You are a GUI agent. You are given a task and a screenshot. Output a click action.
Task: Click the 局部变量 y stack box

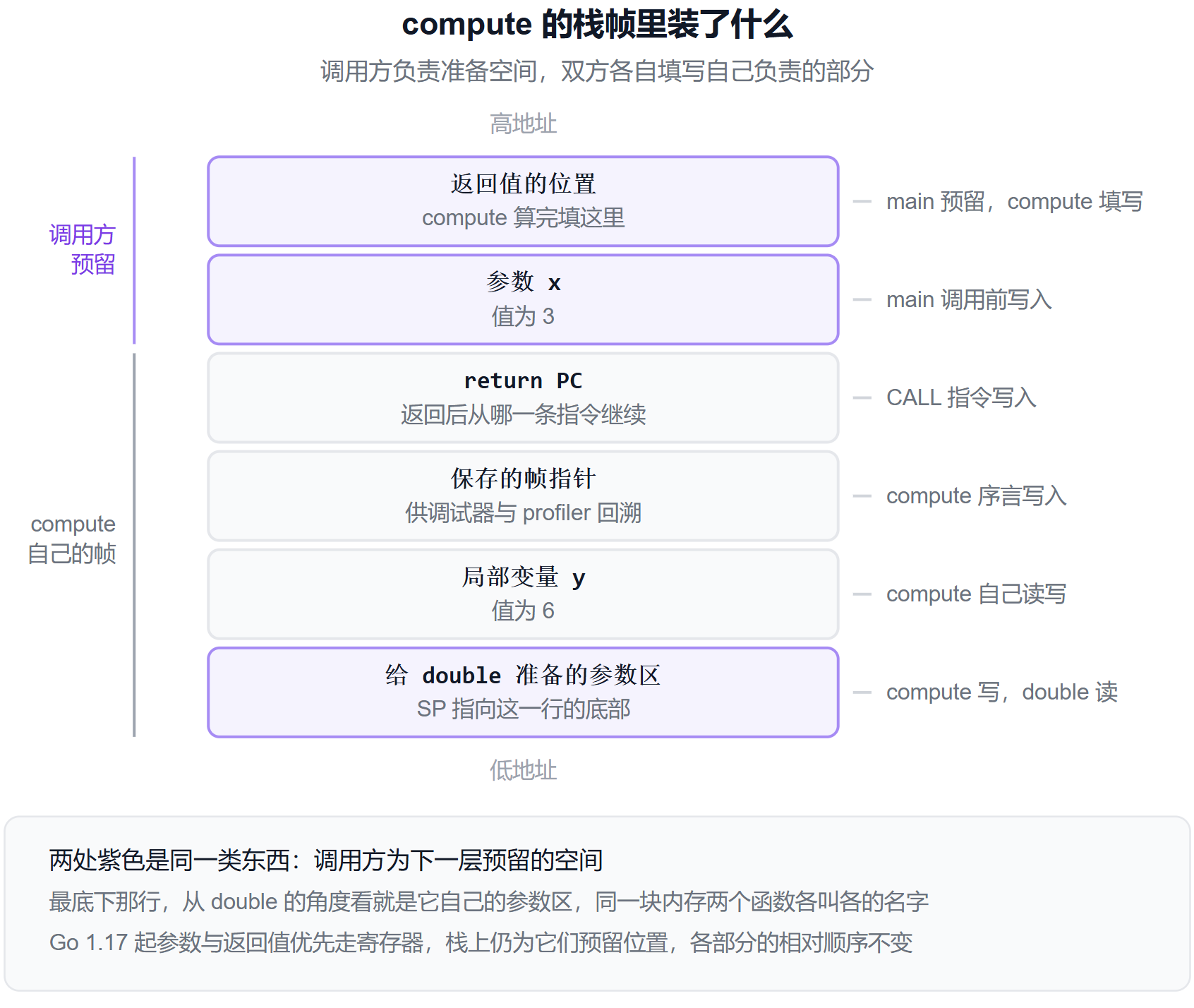point(523,594)
